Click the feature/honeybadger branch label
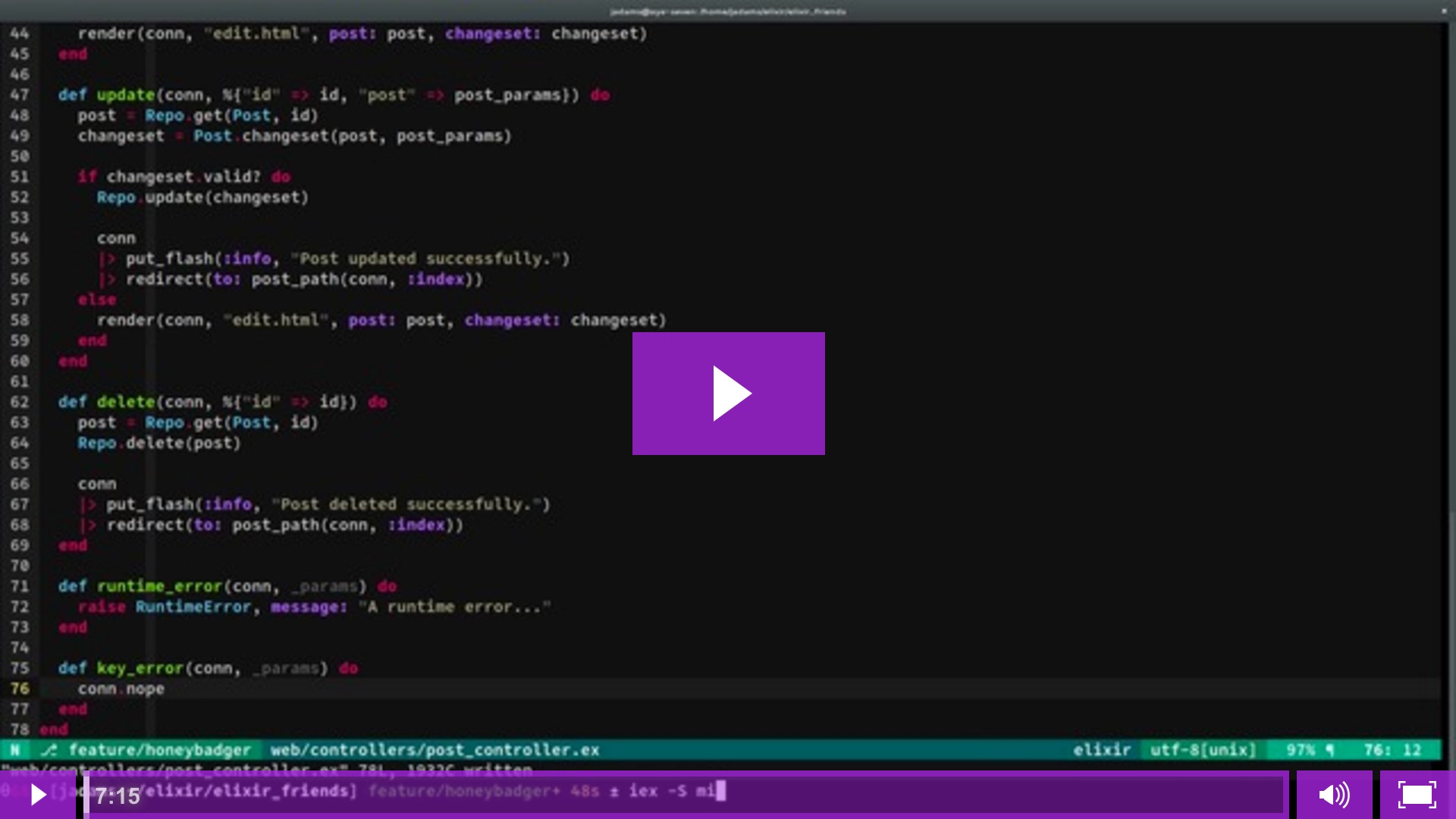The width and height of the screenshot is (1456, 819). 159,750
